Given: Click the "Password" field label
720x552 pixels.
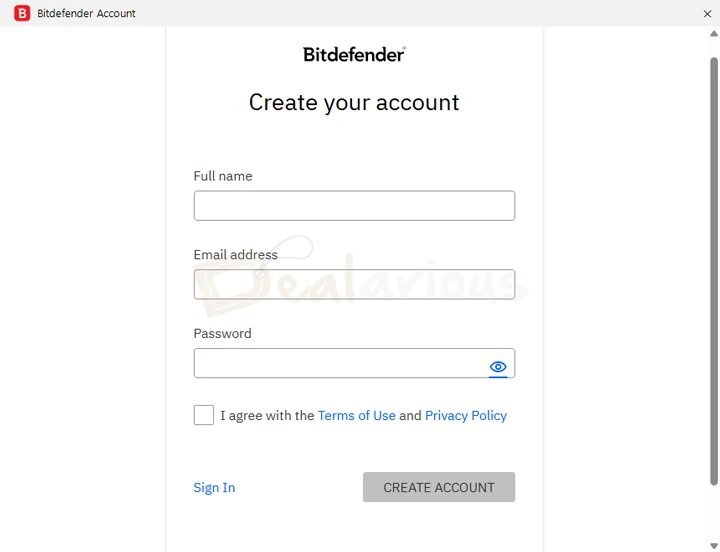Looking at the screenshot, I should 223,333.
